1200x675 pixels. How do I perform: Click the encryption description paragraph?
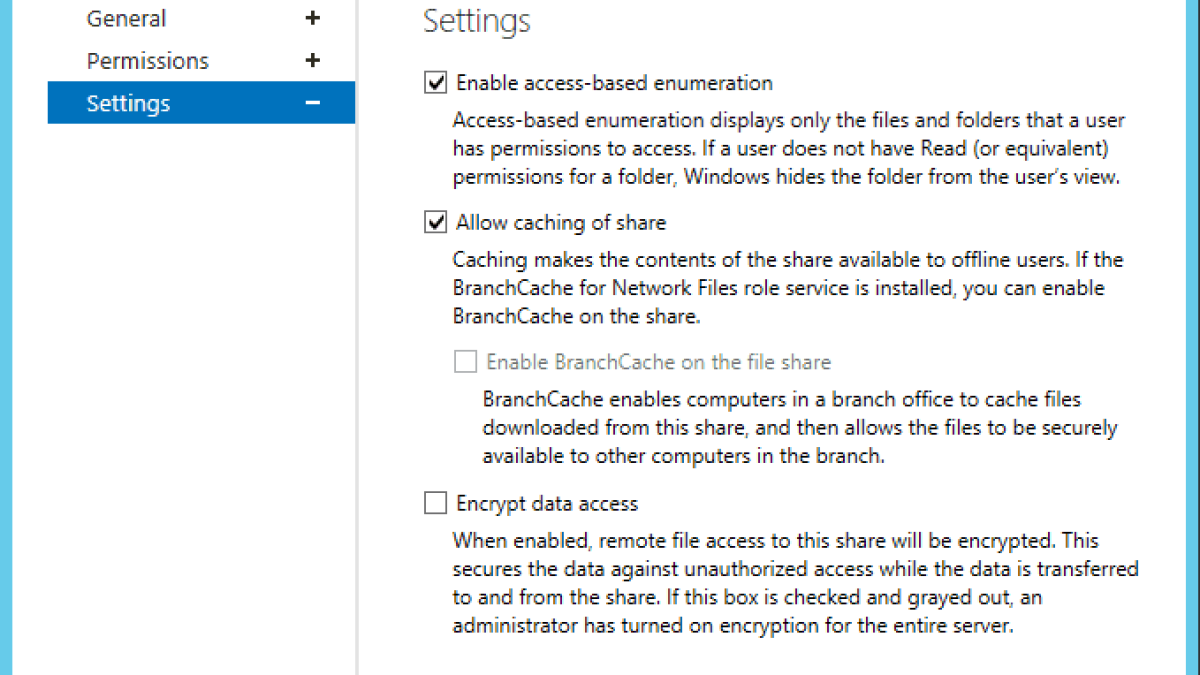pos(795,584)
